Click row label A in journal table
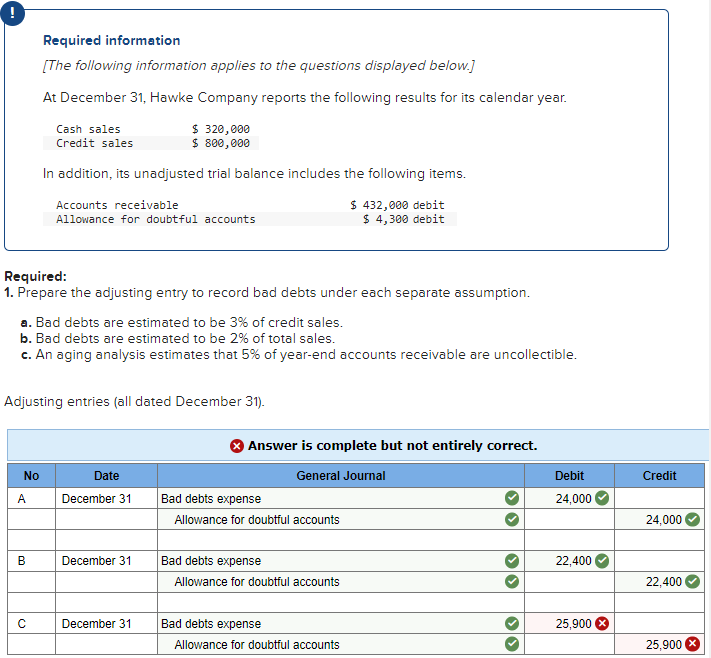This screenshot has height=658, width=711. (x=21, y=499)
